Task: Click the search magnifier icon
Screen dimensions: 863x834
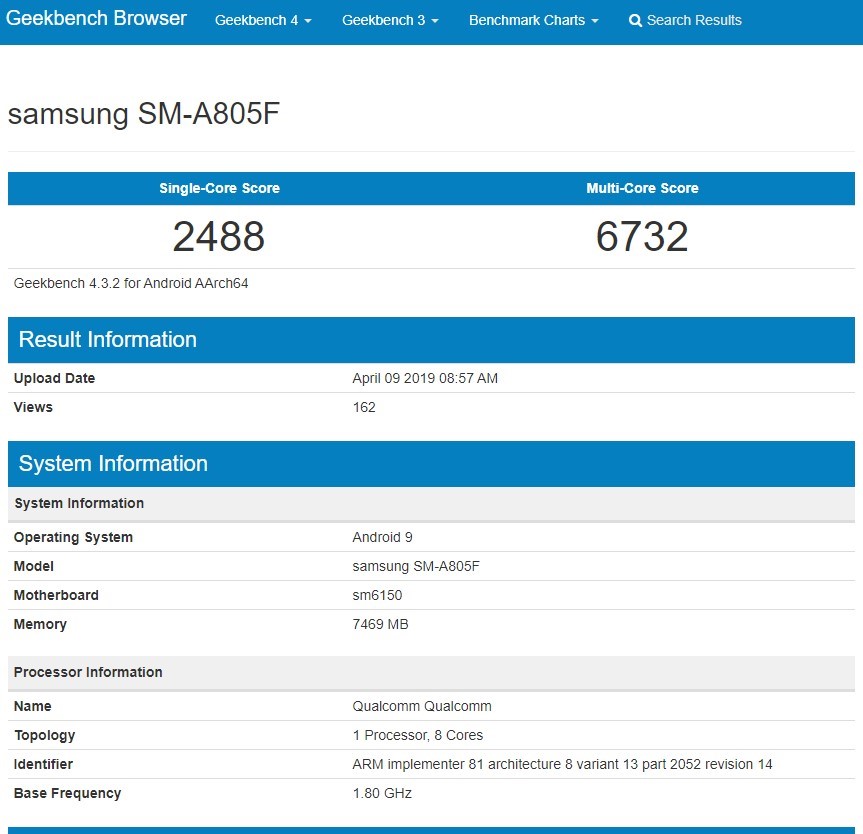Action: point(635,21)
